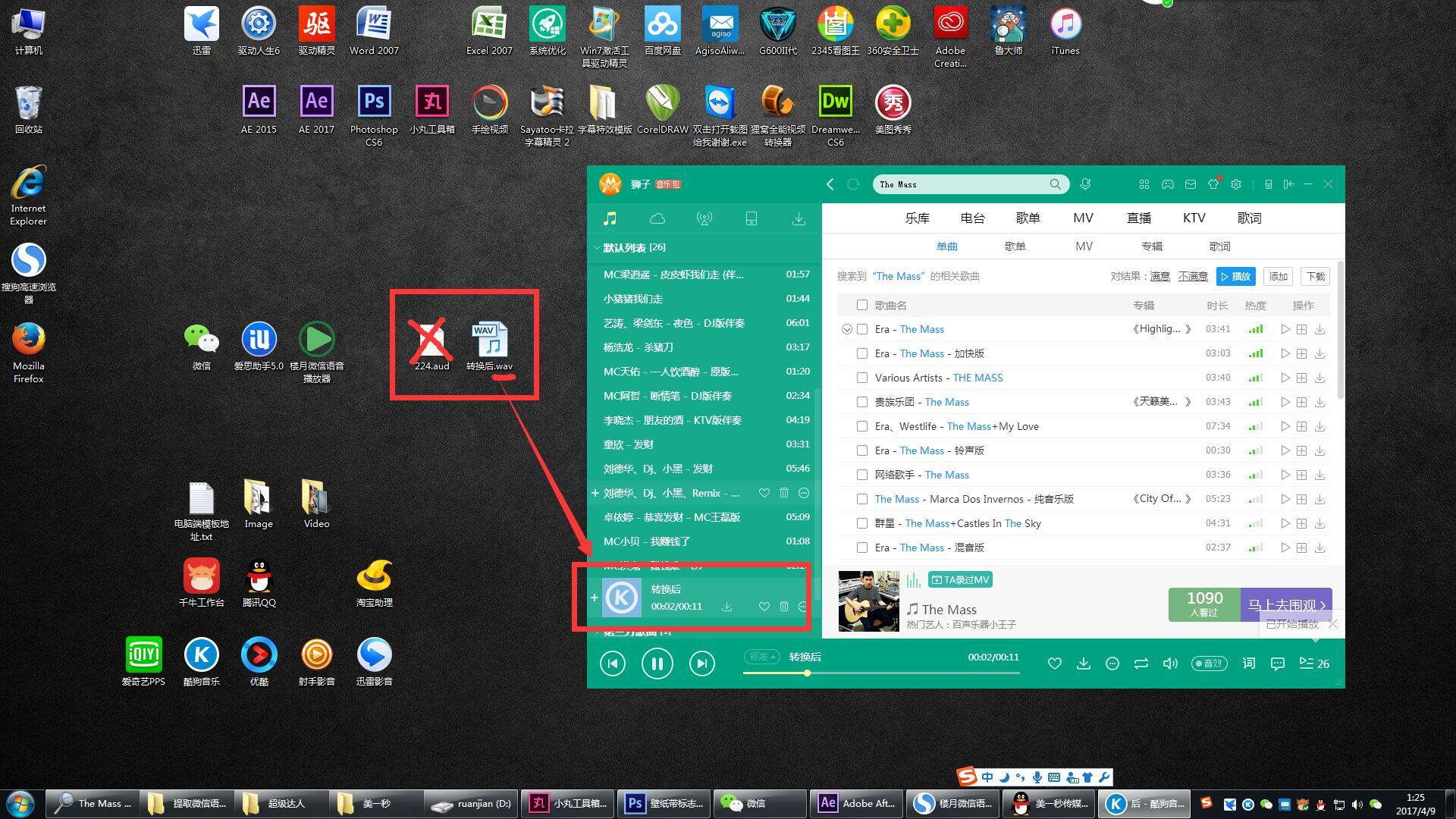Open the cloud music tab icon
The width and height of the screenshot is (1456, 819).
[657, 219]
